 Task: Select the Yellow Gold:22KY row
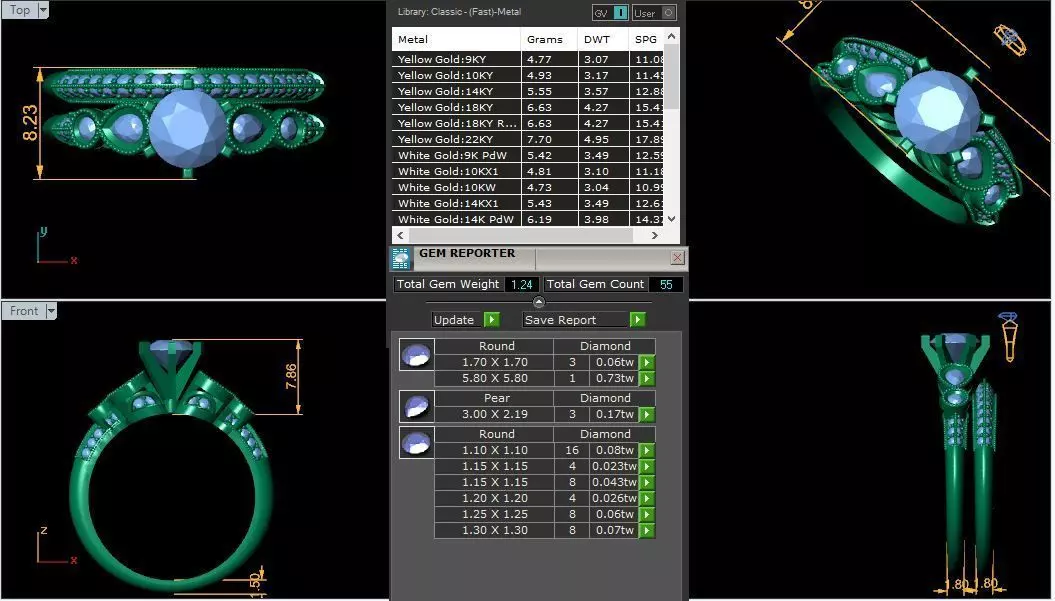(x=528, y=139)
